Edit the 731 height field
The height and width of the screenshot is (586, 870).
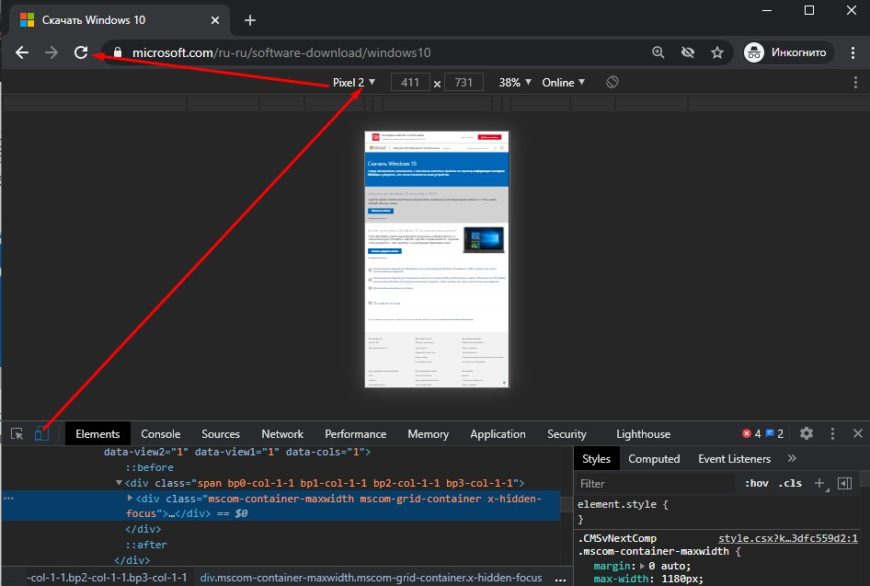tap(463, 83)
